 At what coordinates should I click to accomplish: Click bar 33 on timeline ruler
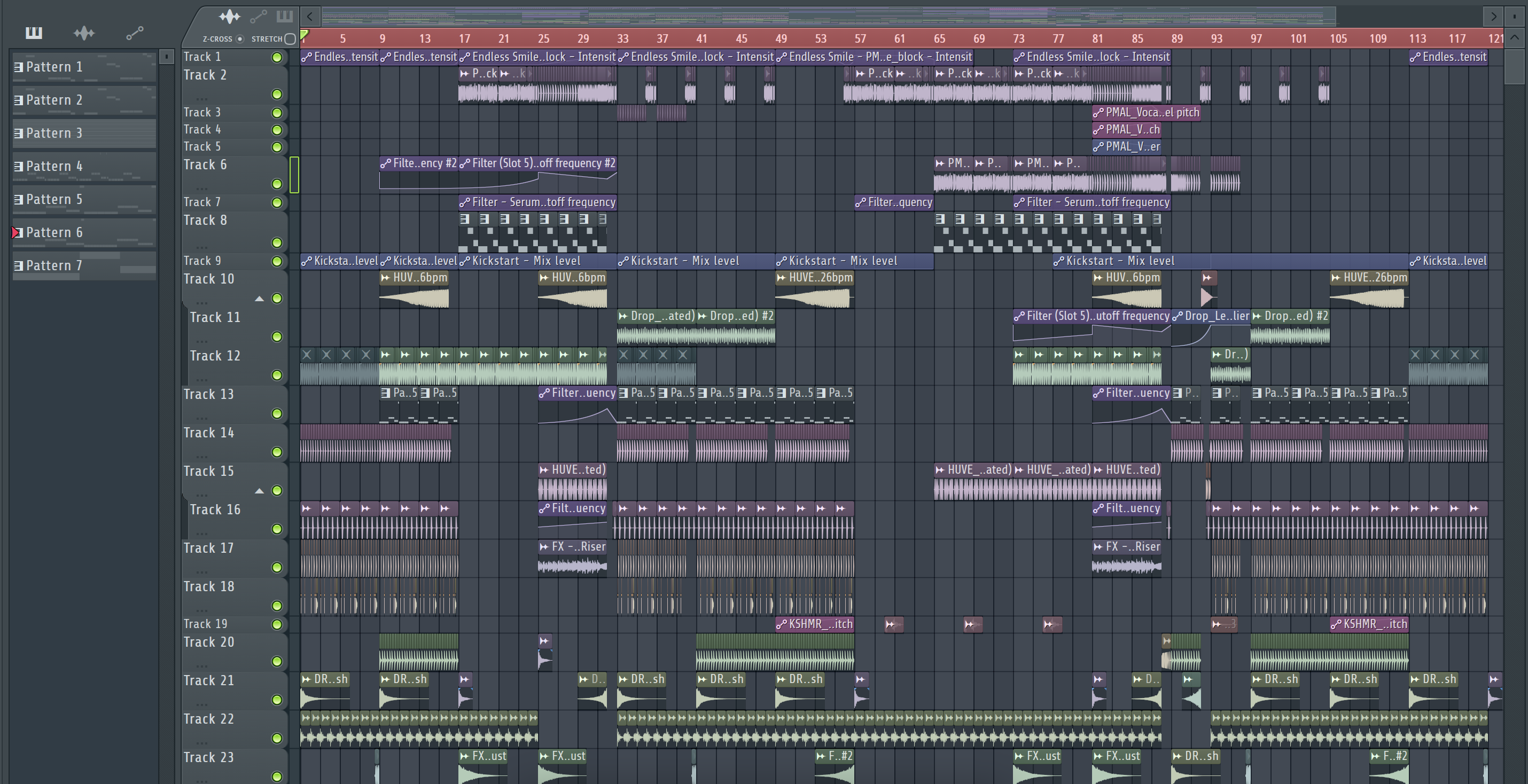[x=622, y=39]
